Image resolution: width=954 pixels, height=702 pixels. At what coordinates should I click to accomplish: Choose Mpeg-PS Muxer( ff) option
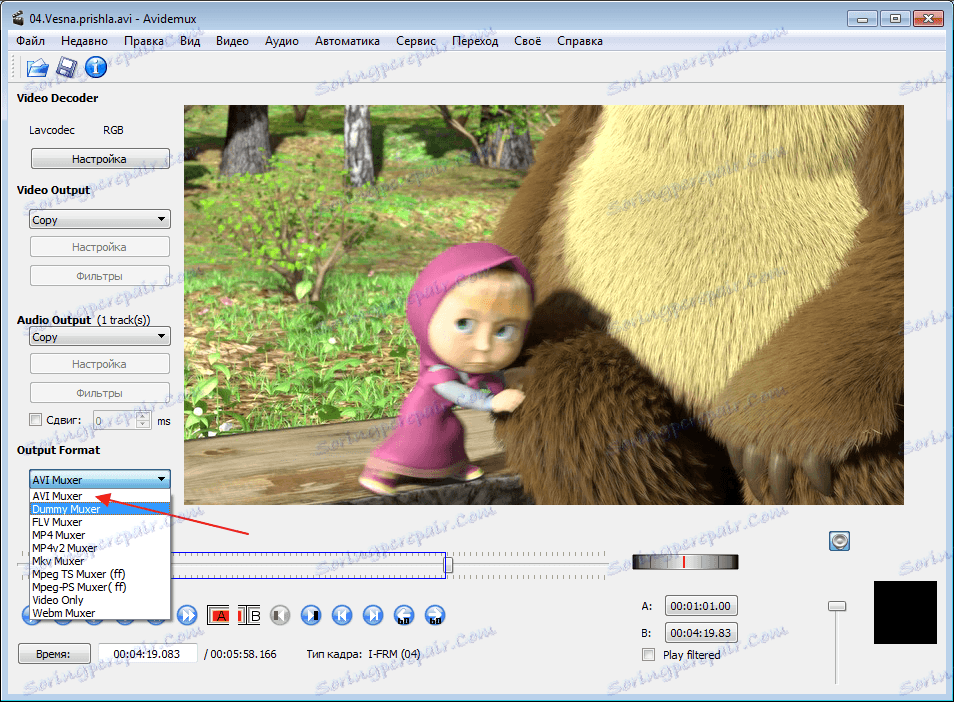(100, 587)
